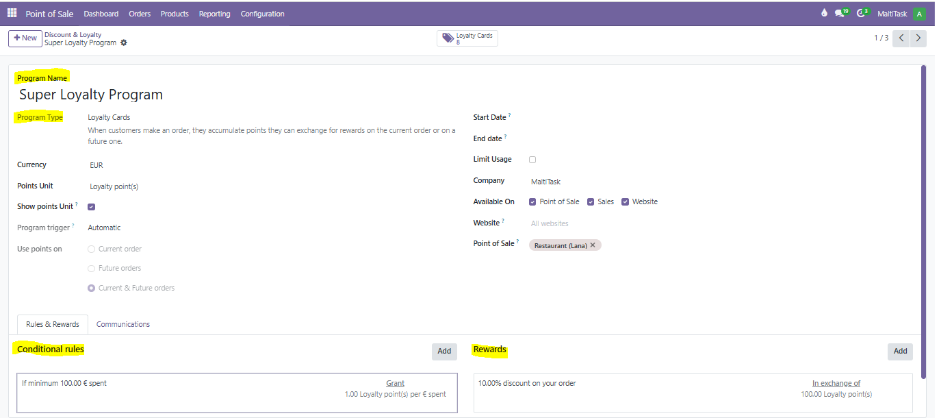Open the chat messages icon in top bar
This screenshot has width=936, height=418.
pyautogui.click(x=841, y=14)
